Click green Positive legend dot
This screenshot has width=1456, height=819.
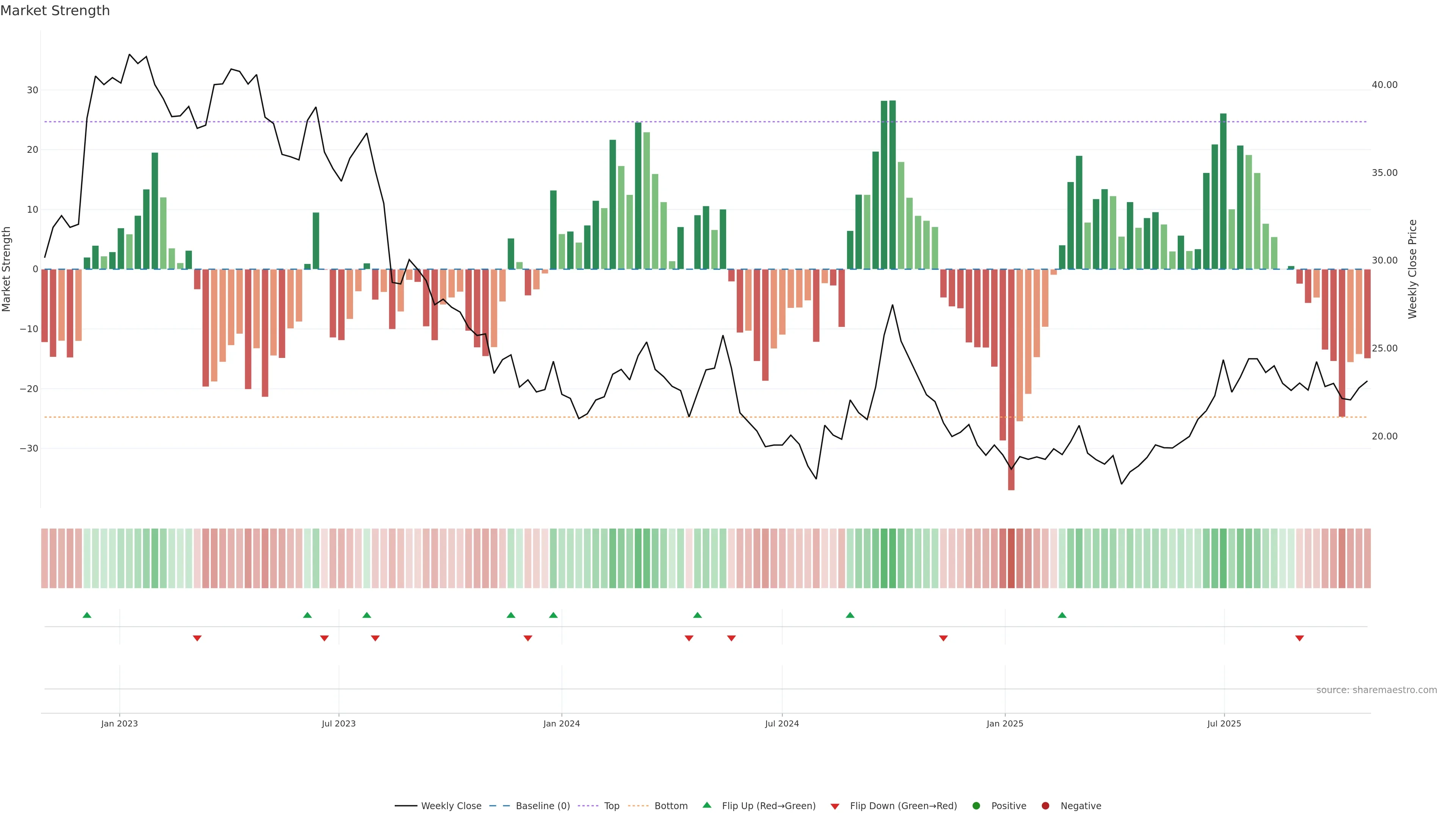(976, 806)
